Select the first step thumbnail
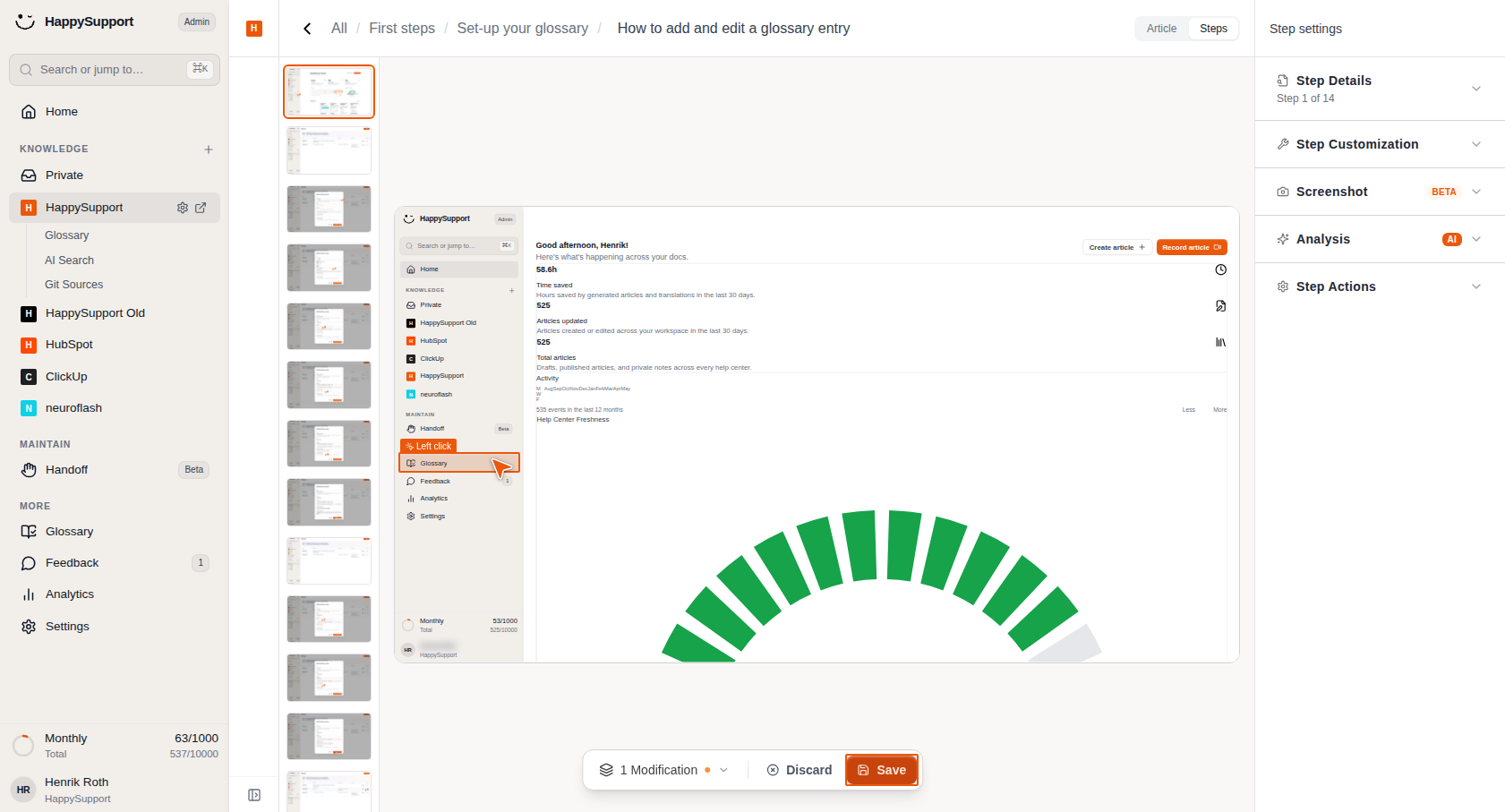The width and height of the screenshot is (1505, 812). click(x=329, y=91)
